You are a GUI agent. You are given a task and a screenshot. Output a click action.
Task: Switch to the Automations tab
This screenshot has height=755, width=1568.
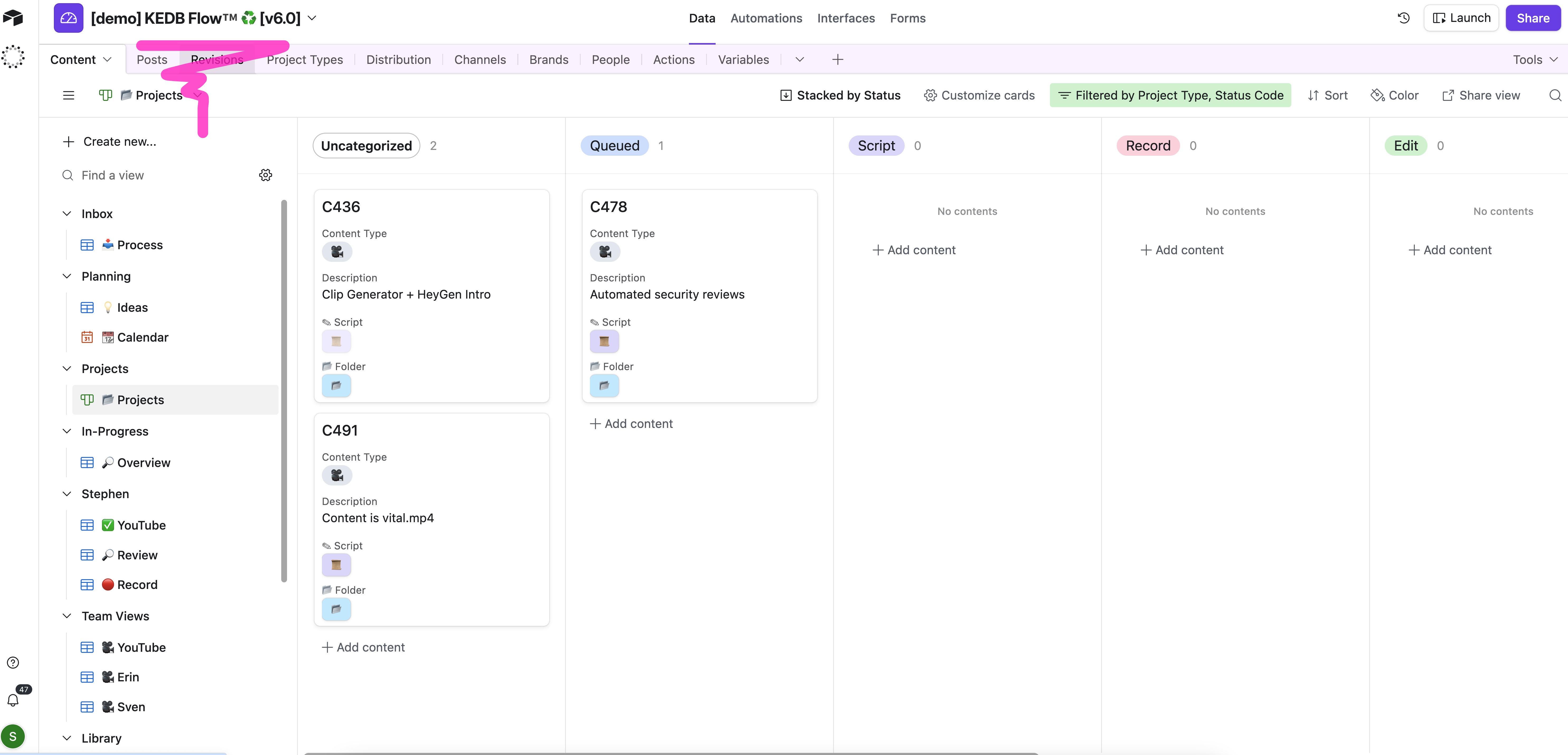tap(766, 18)
